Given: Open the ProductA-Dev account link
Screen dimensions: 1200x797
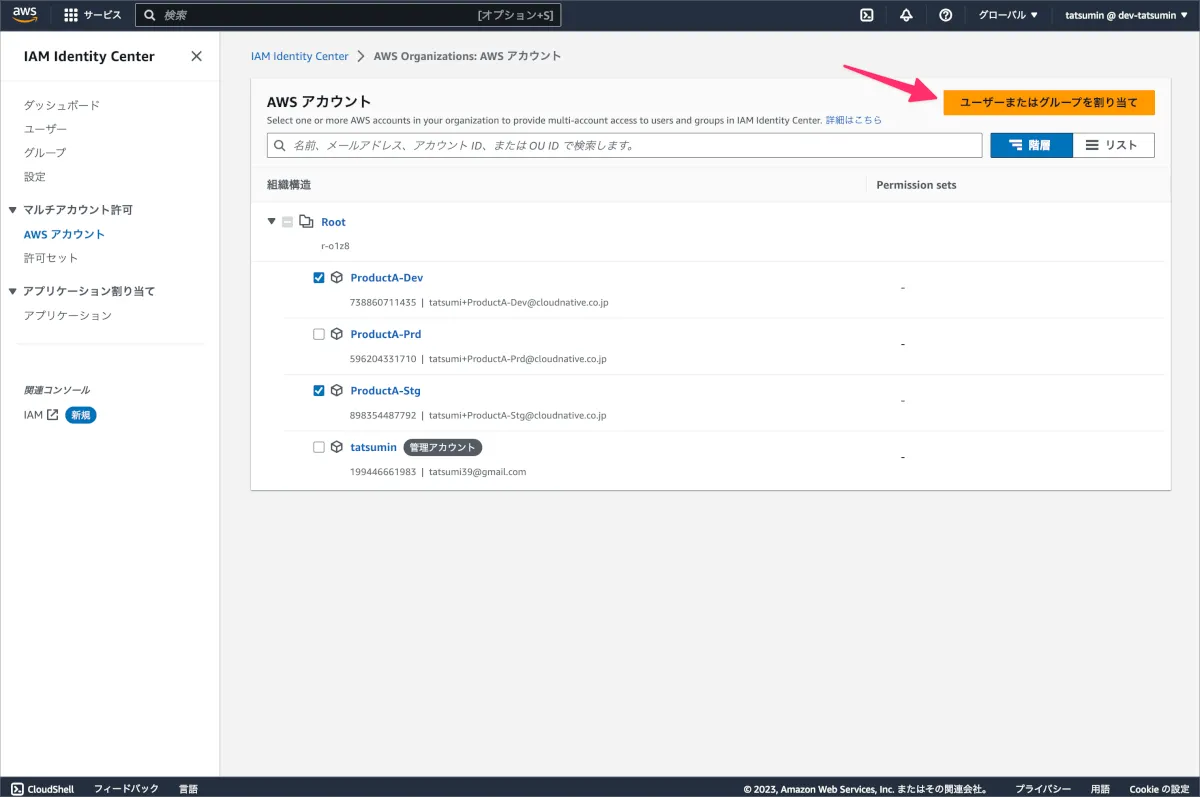Looking at the screenshot, I should (386, 278).
